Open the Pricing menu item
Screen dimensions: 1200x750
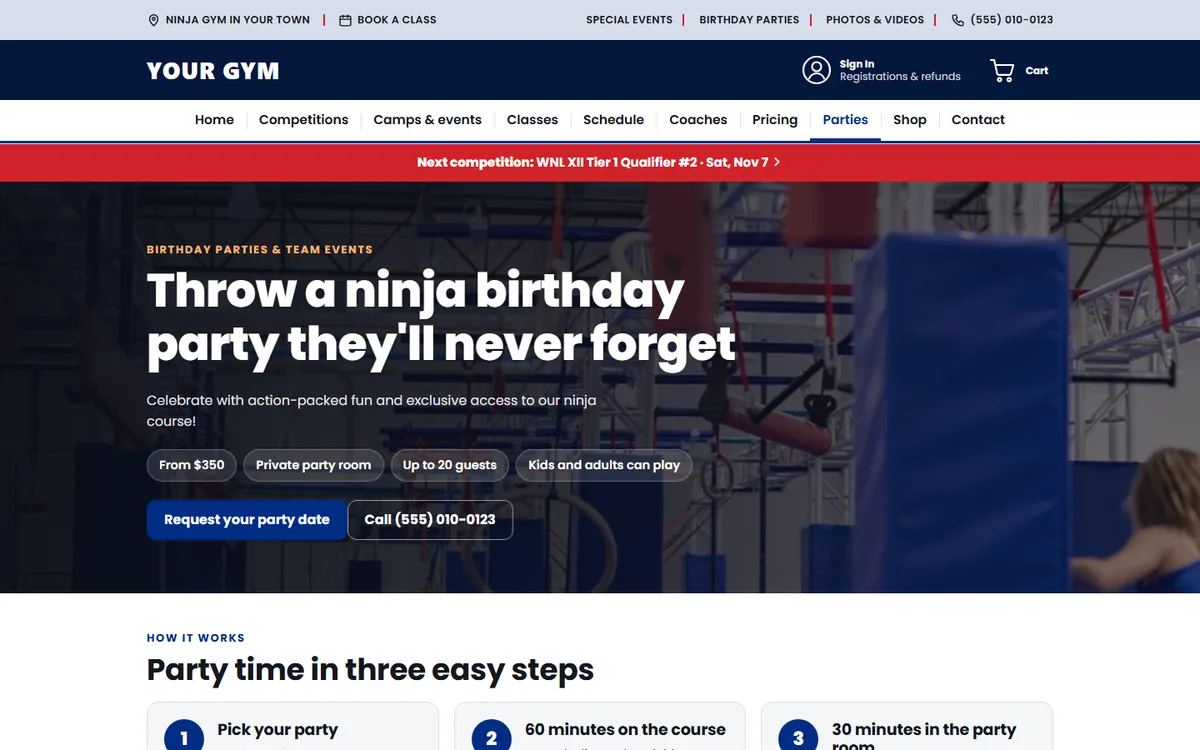point(775,120)
